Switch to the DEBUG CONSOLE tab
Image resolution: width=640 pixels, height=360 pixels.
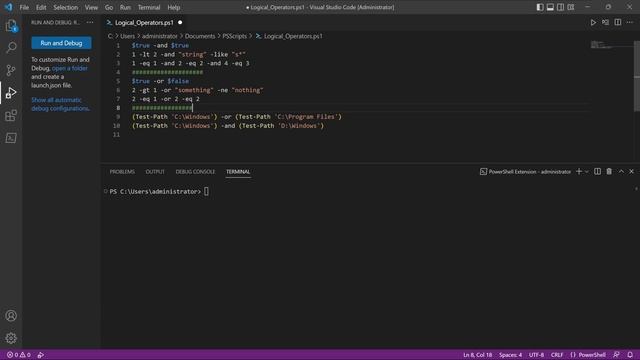click(195, 172)
